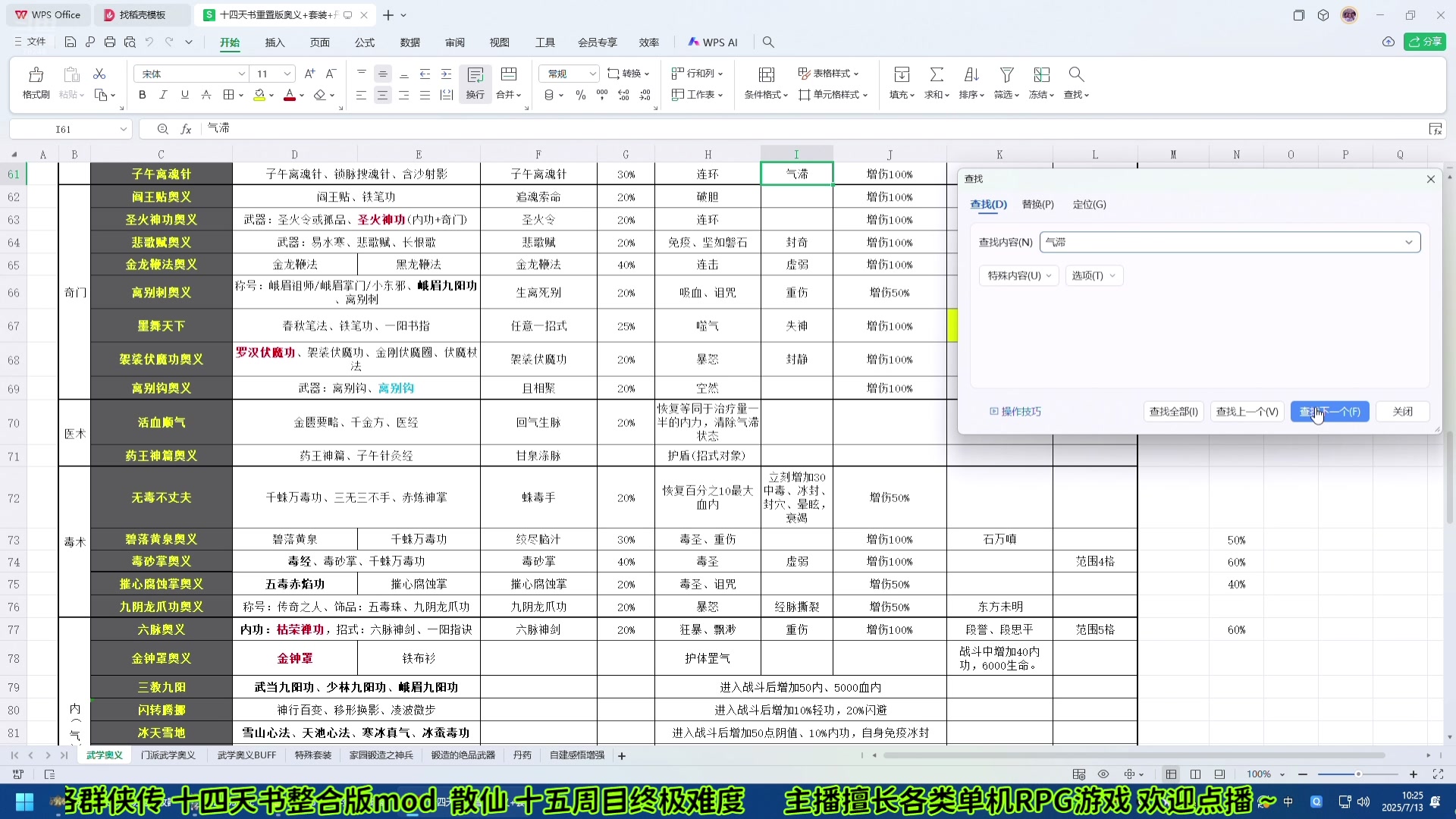Viewport: 1456px width, 819px height.
Task: Click the insert function fx icon
Action: 186,129
